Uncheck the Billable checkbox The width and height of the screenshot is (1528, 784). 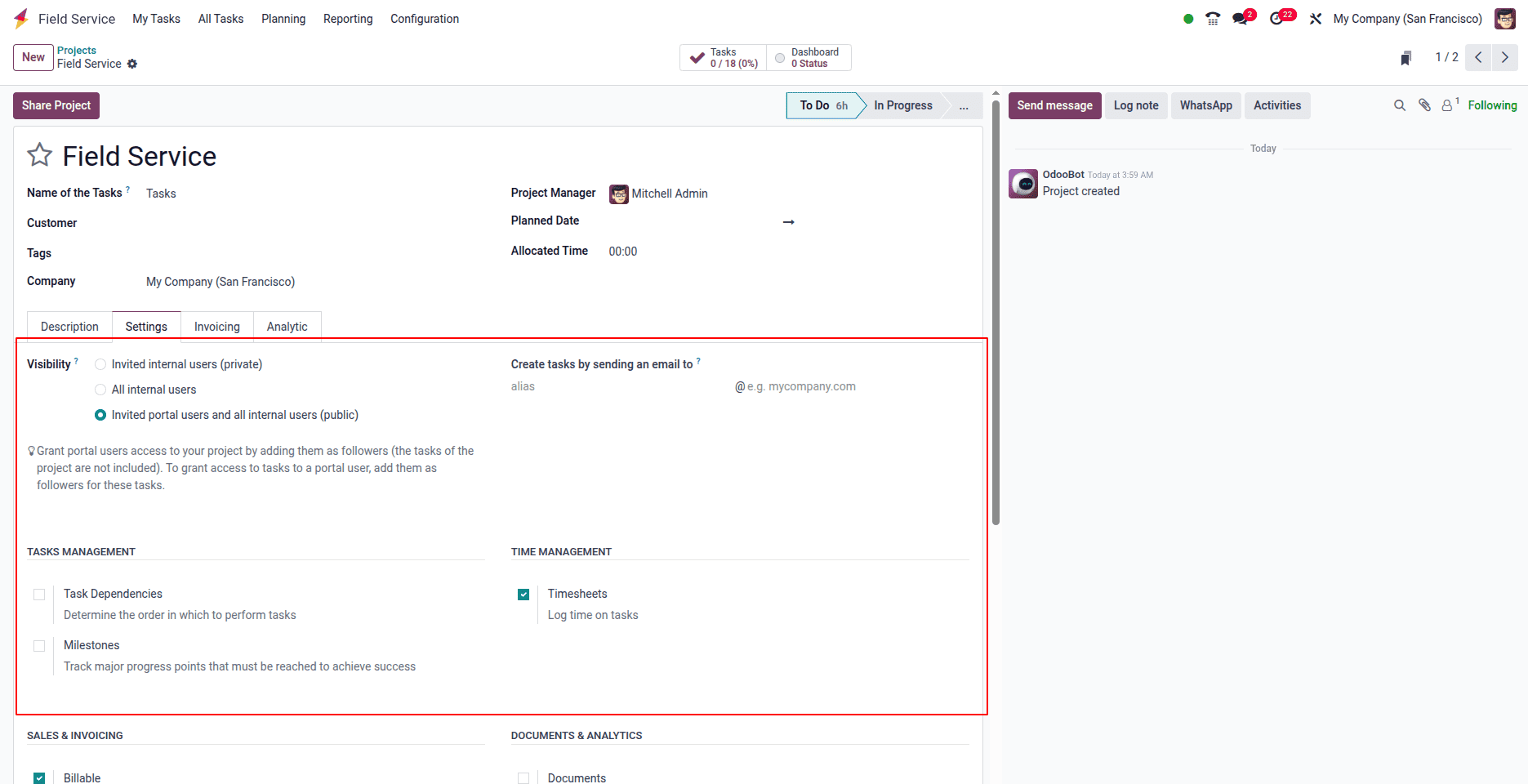coord(39,778)
